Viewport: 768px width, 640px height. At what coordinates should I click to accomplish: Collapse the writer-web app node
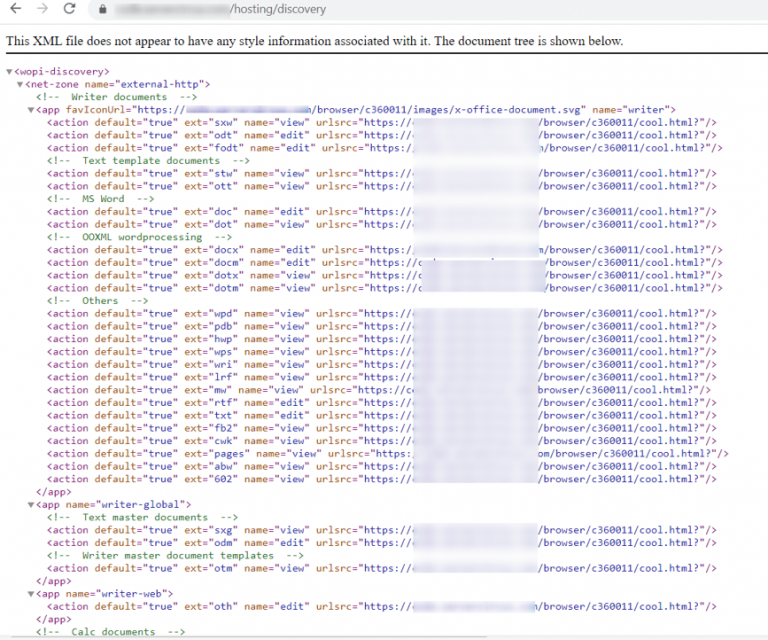(31, 594)
